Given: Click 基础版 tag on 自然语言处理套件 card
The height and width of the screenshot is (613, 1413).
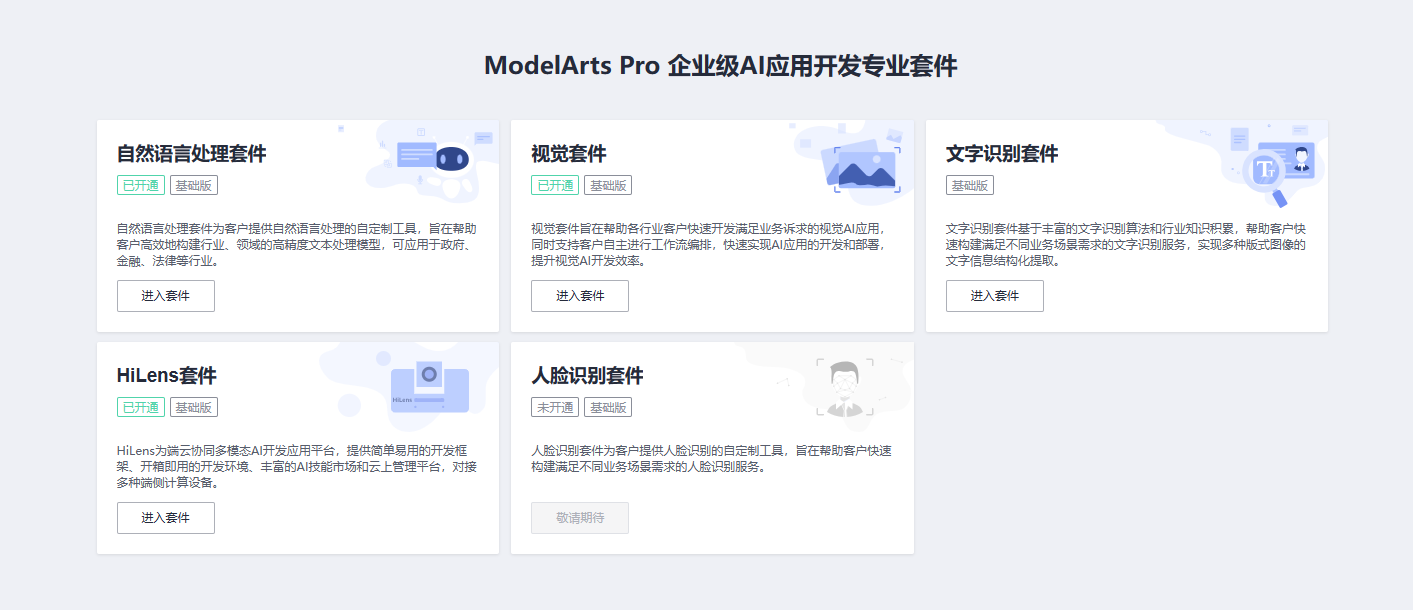Looking at the screenshot, I should [x=194, y=185].
